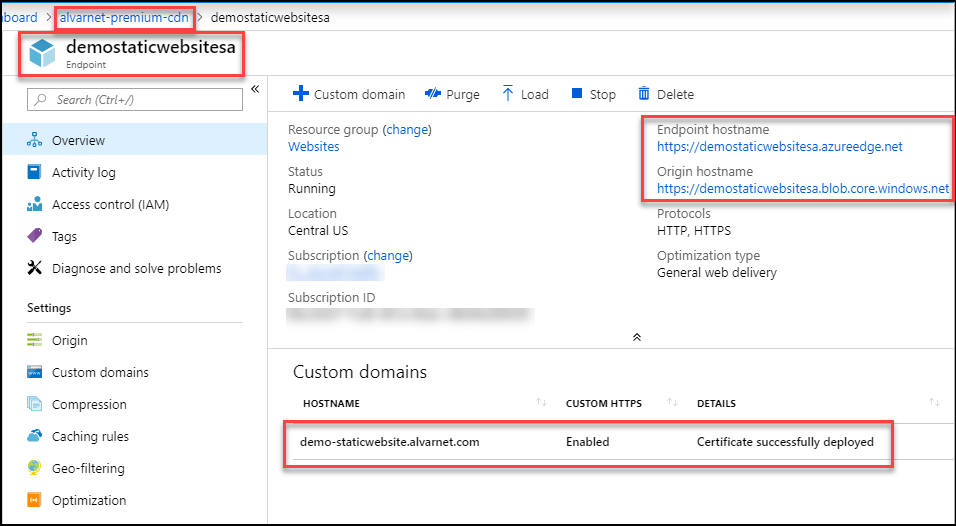The width and height of the screenshot is (956, 526).
Task: Click the magnifier icon in search box
Action: coord(41,99)
